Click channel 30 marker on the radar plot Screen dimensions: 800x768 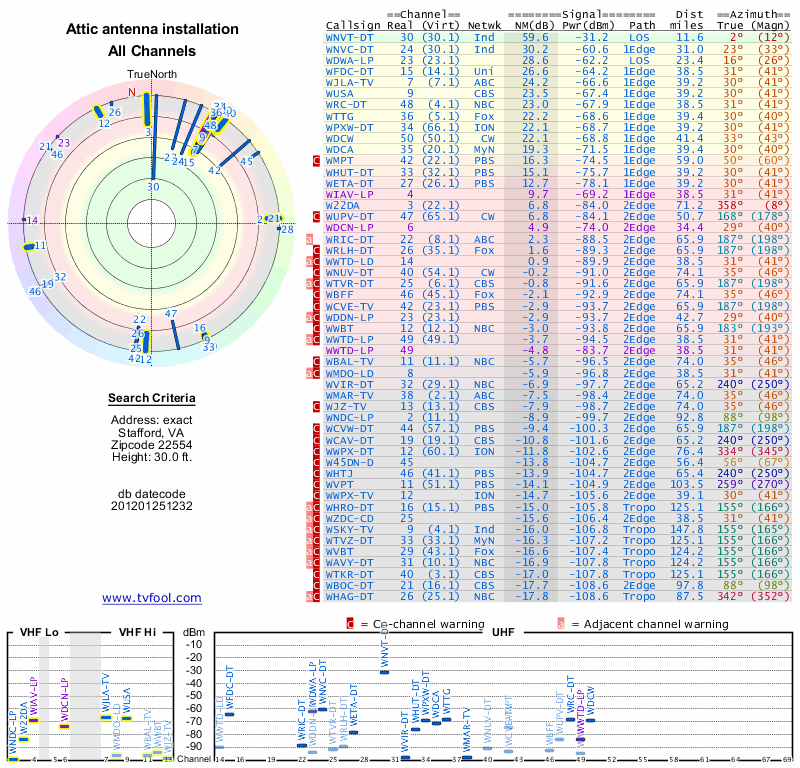coord(153,187)
